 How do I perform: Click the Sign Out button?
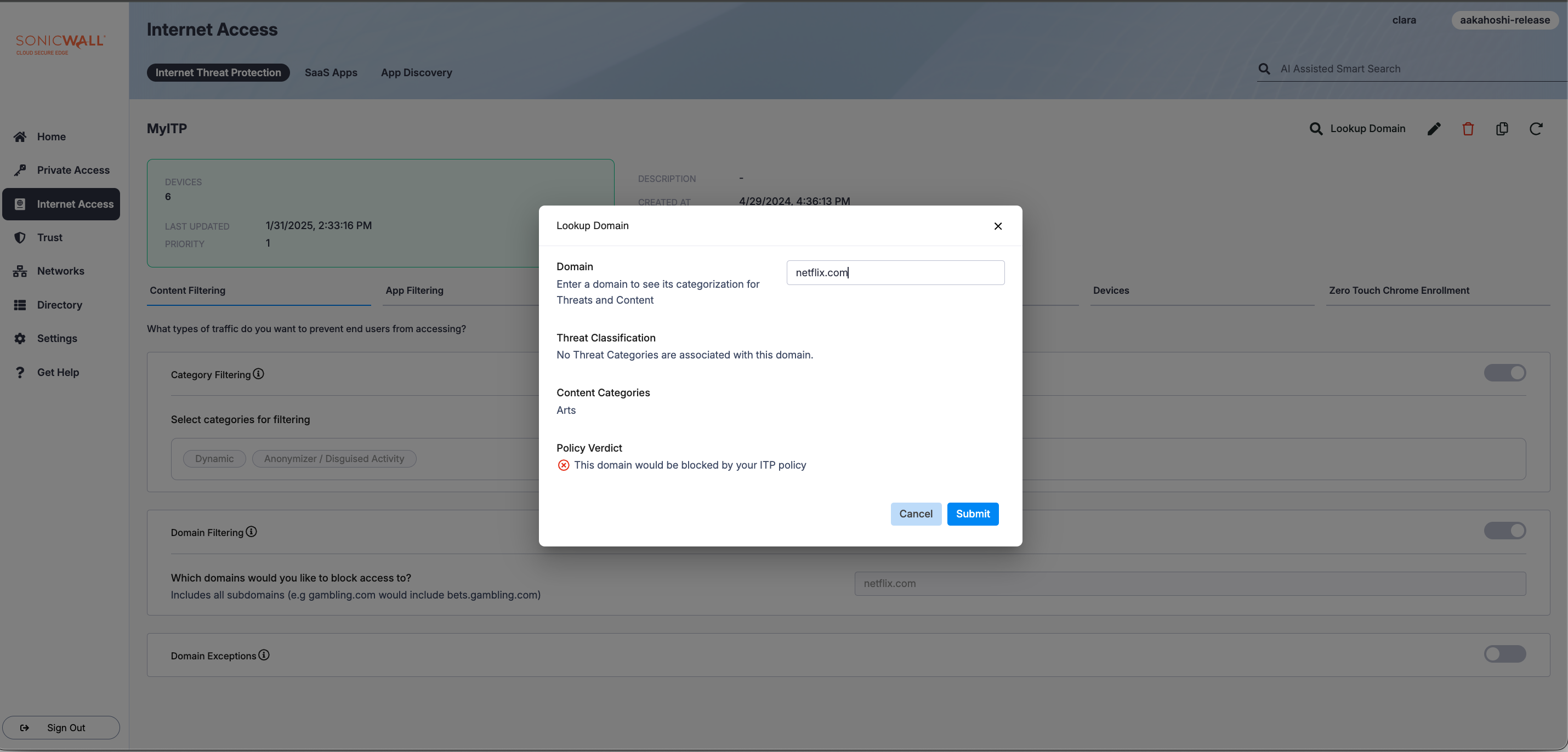tap(61, 727)
